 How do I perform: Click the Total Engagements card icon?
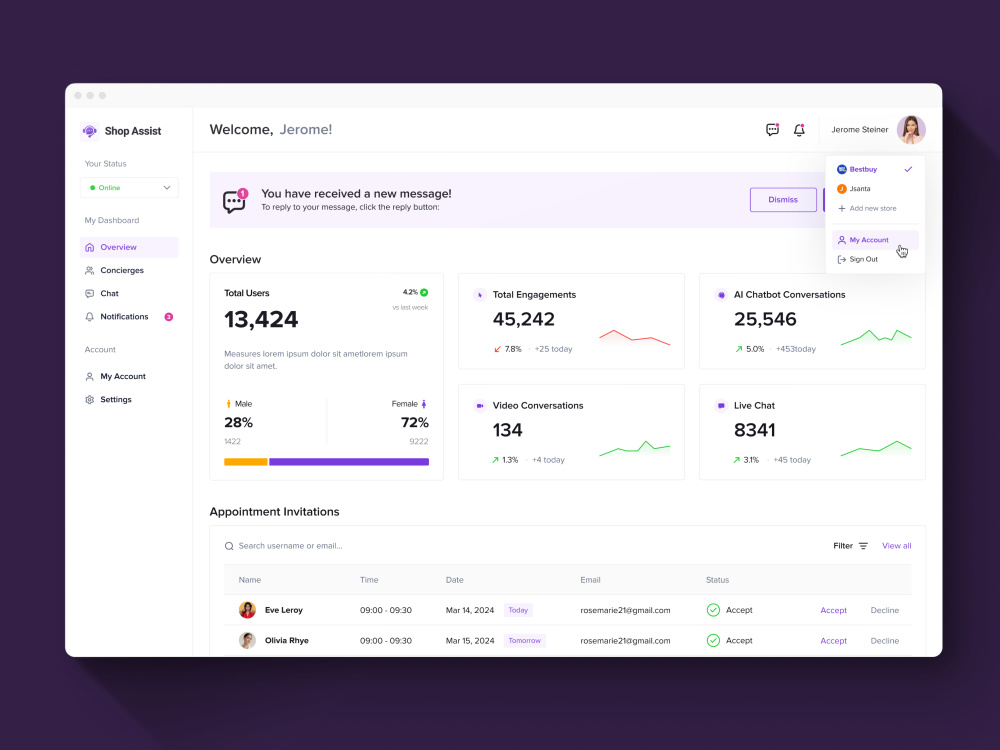[480, 295]
